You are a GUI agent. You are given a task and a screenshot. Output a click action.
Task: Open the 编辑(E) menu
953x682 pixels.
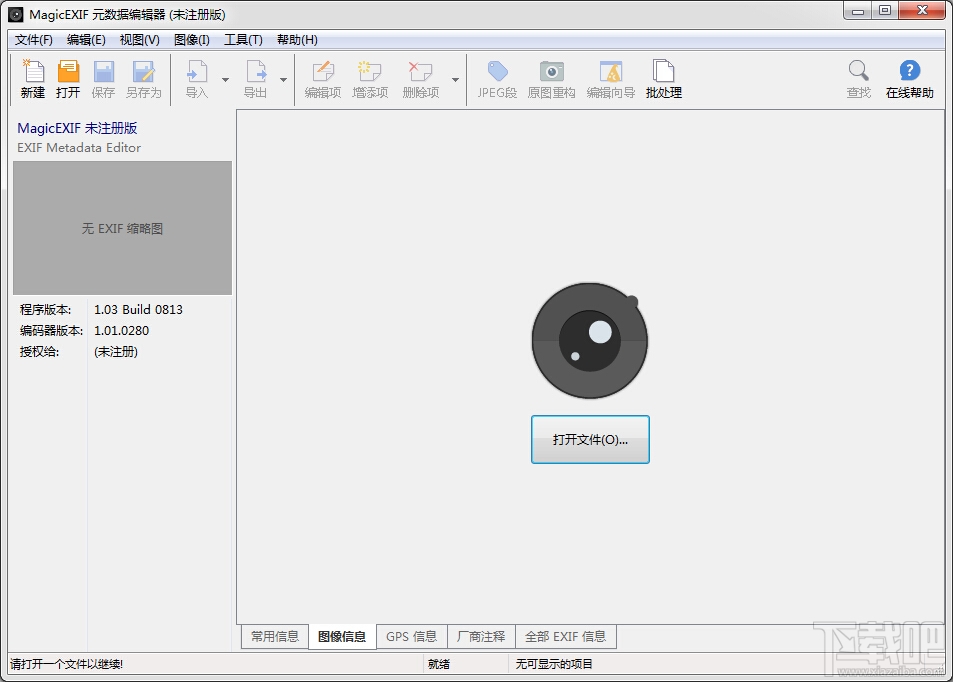(86, 40)
